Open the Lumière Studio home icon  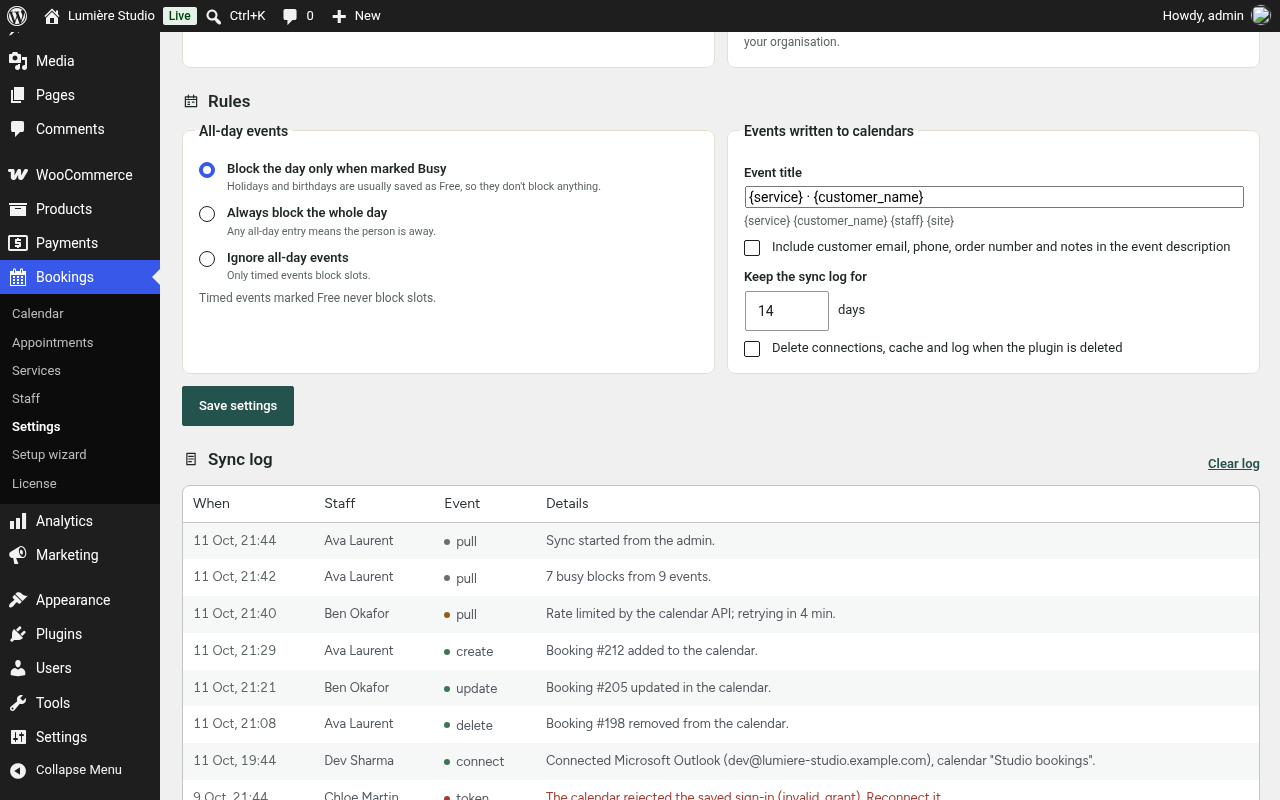click(52, 16)
